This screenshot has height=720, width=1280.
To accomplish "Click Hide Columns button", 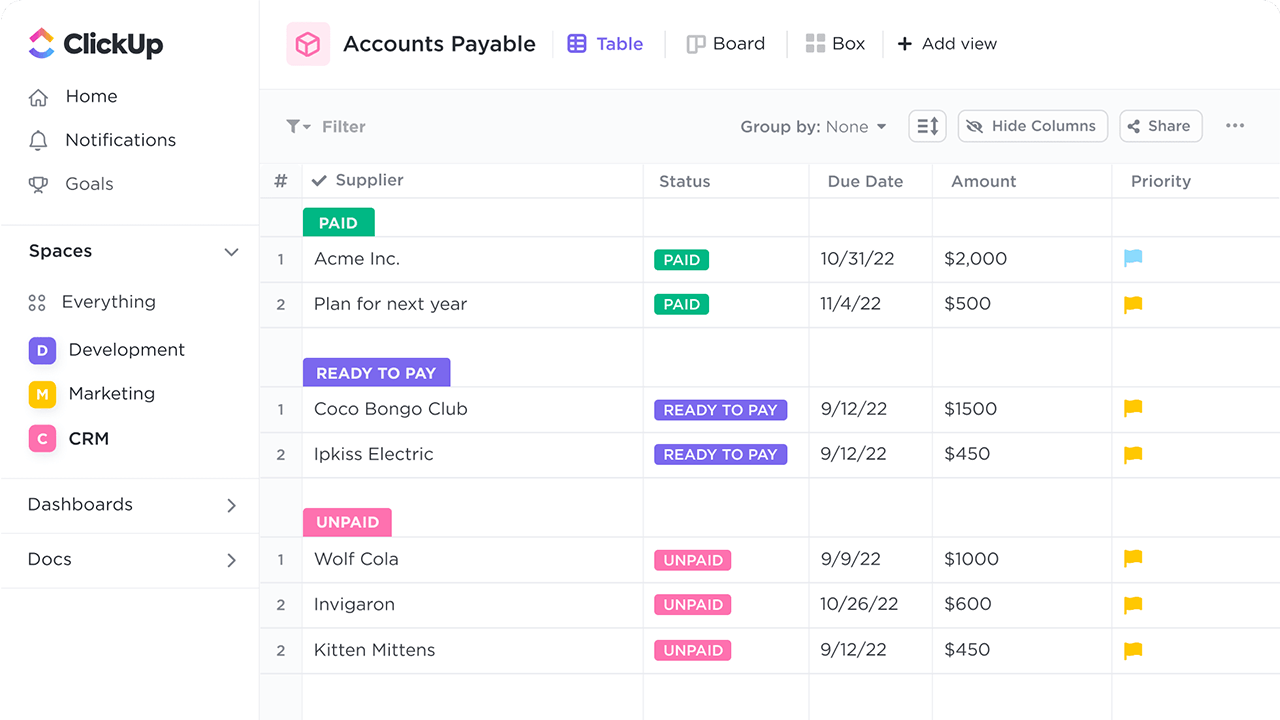I will point(1032,126).
